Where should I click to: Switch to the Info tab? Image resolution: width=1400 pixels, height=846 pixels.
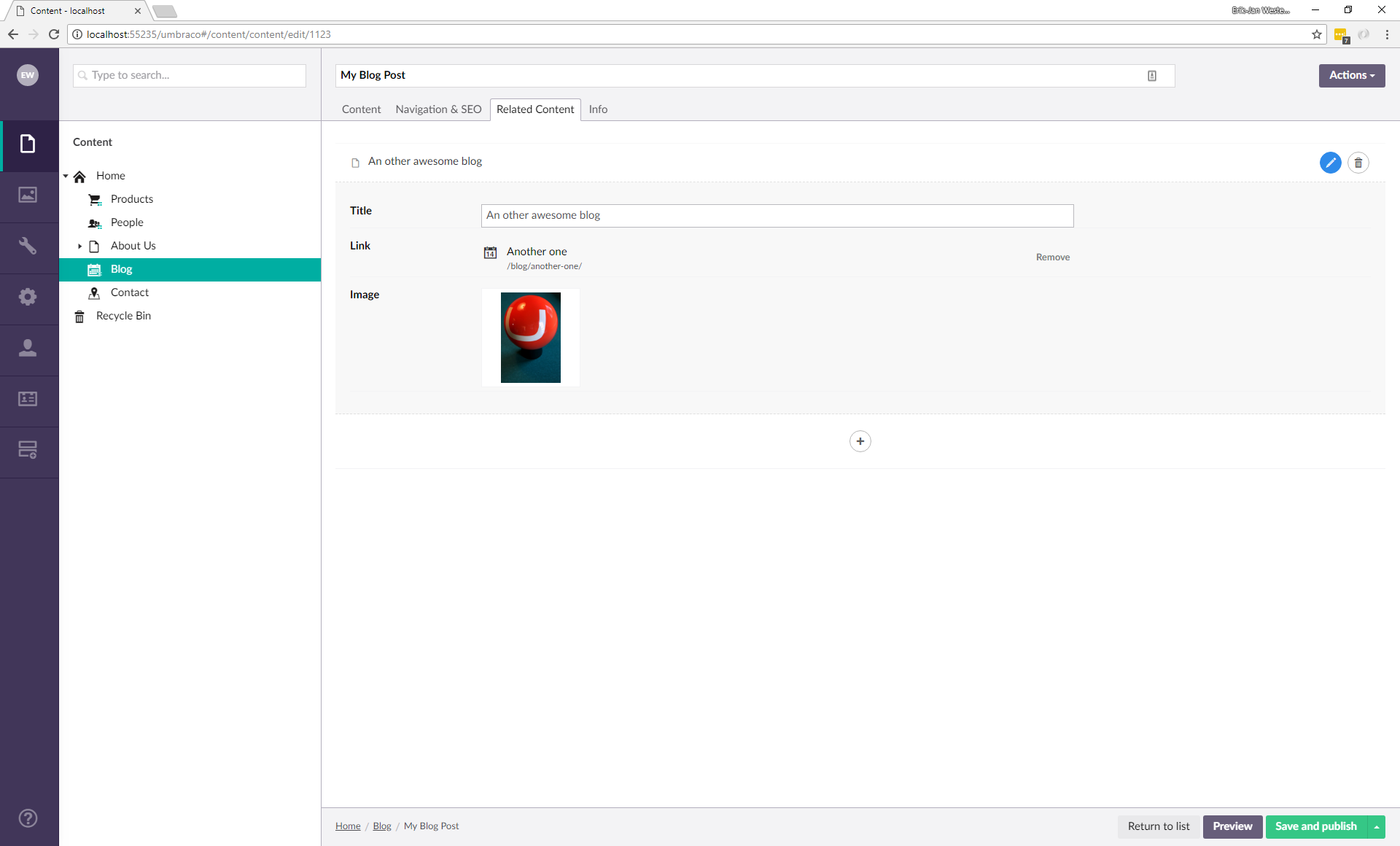[598, 109]
